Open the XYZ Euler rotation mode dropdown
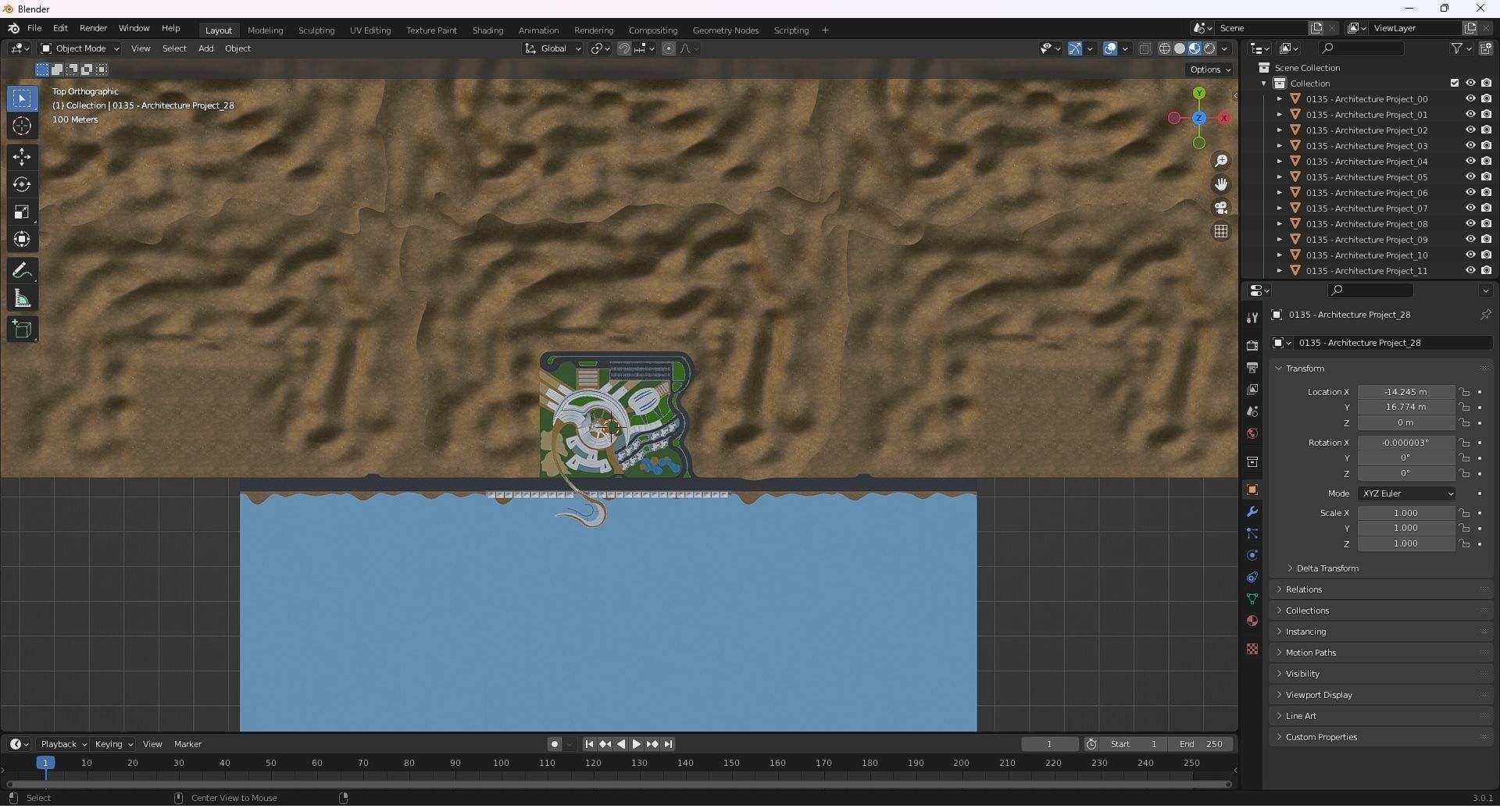 pos(1407,493)
